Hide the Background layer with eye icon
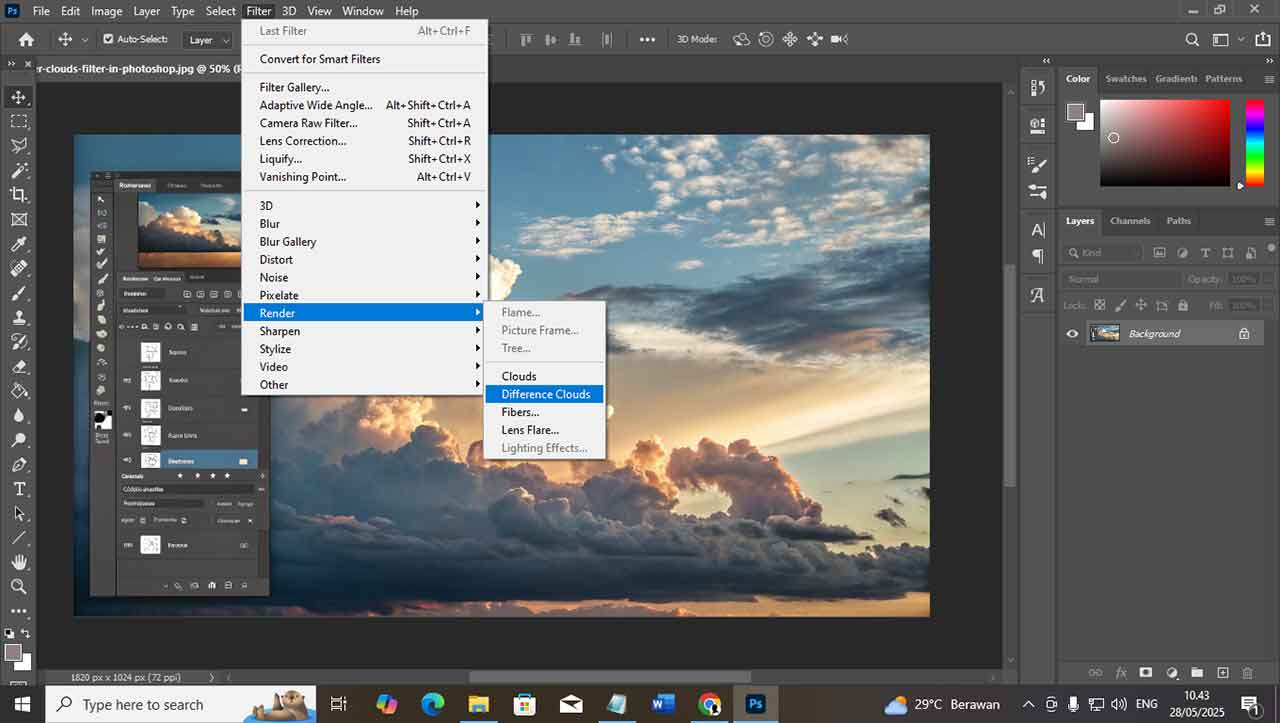Viewport: 1280px width, 723px height. coord(1072,334)
